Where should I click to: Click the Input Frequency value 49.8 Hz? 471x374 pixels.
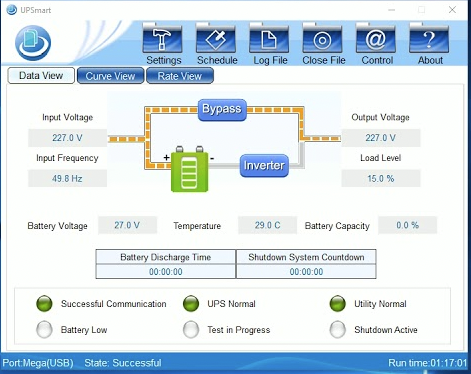(x=67, y=178)
